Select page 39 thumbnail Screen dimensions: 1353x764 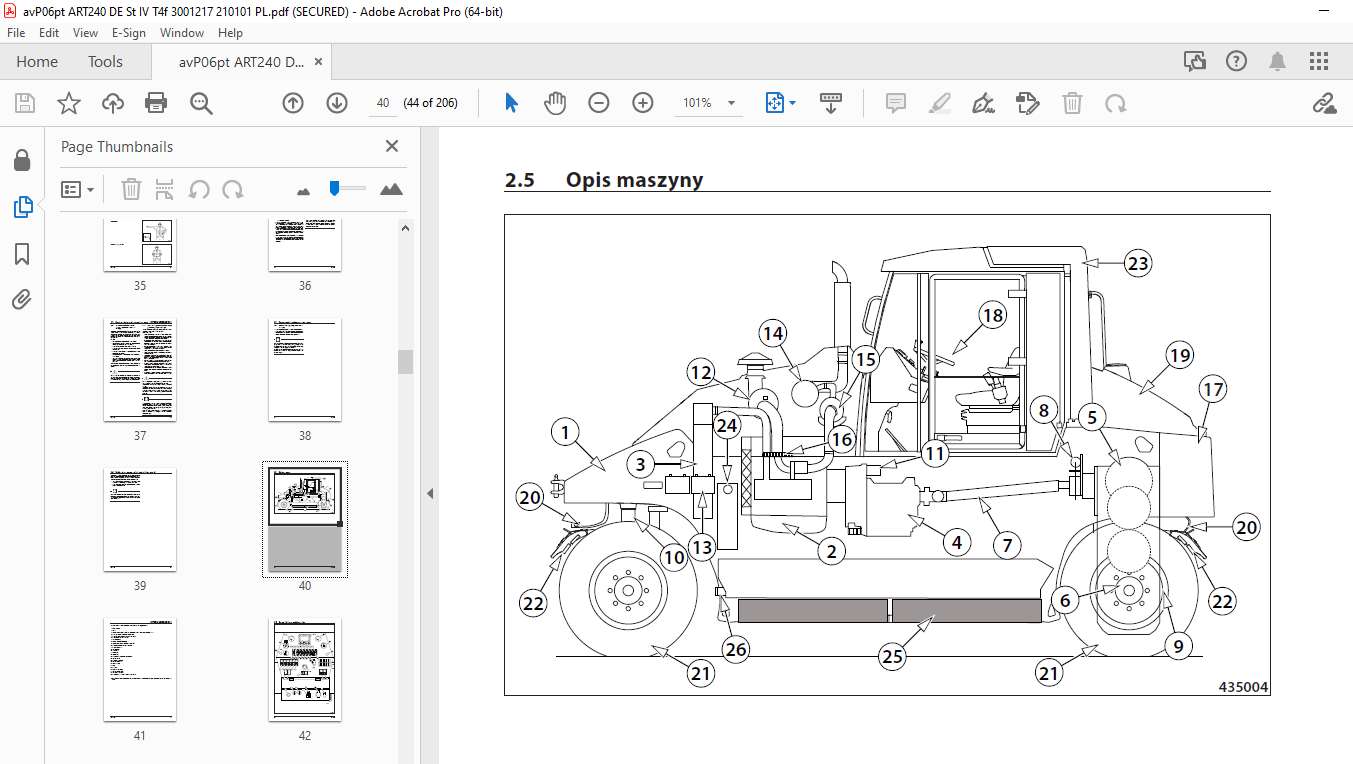[x=140, y=520]
